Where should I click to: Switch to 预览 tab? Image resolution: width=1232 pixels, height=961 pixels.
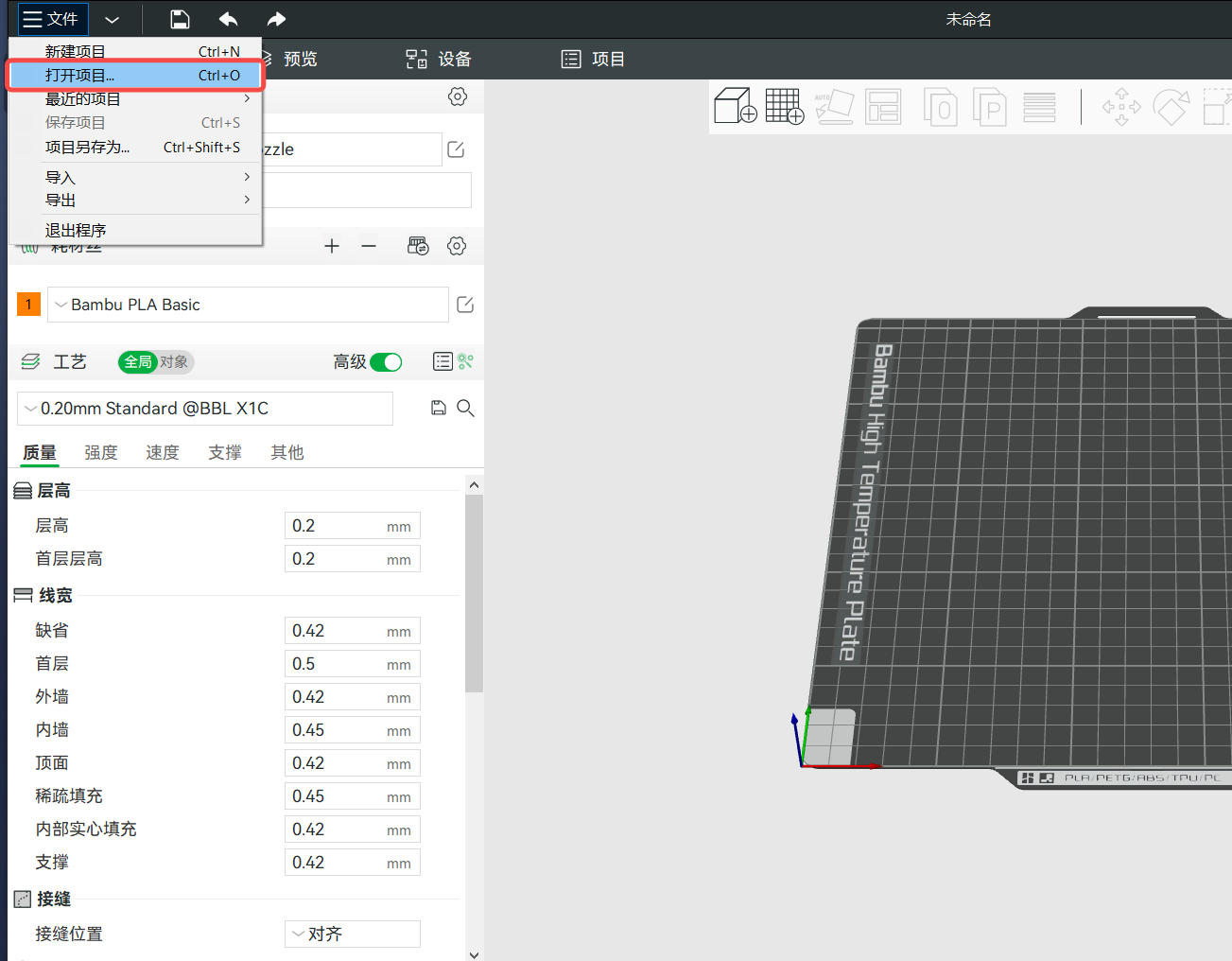301,59
